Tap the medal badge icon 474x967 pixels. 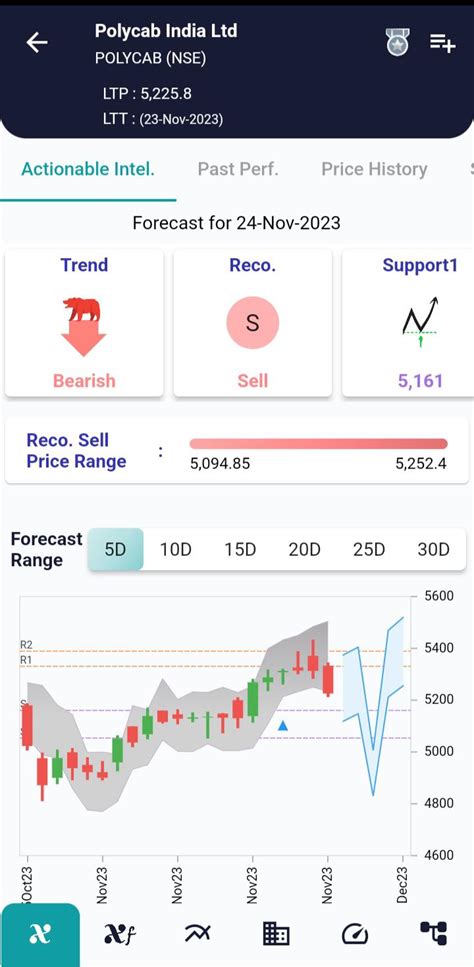point(398,43)
